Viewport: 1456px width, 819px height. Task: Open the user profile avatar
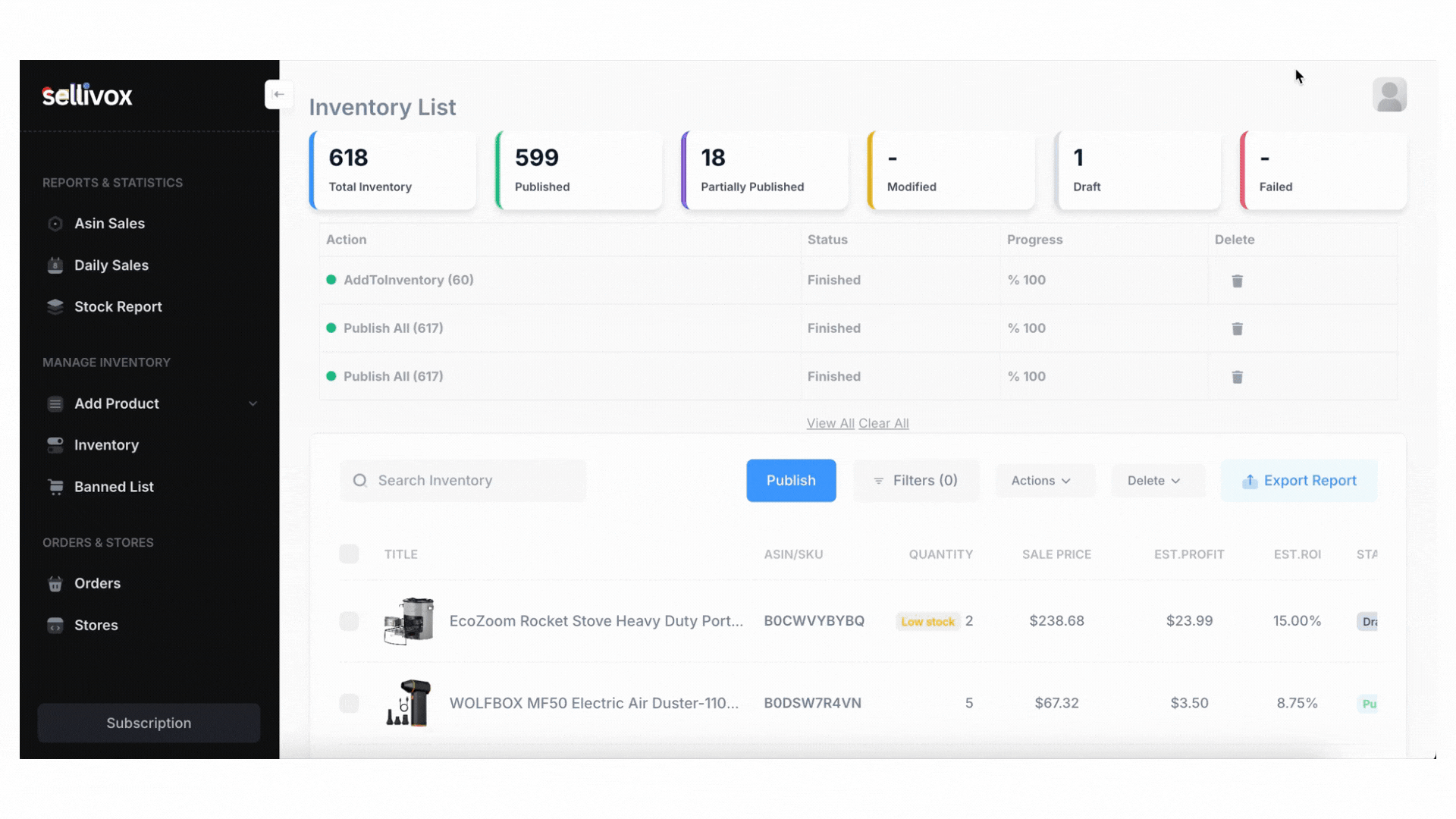coord(1389,95)
